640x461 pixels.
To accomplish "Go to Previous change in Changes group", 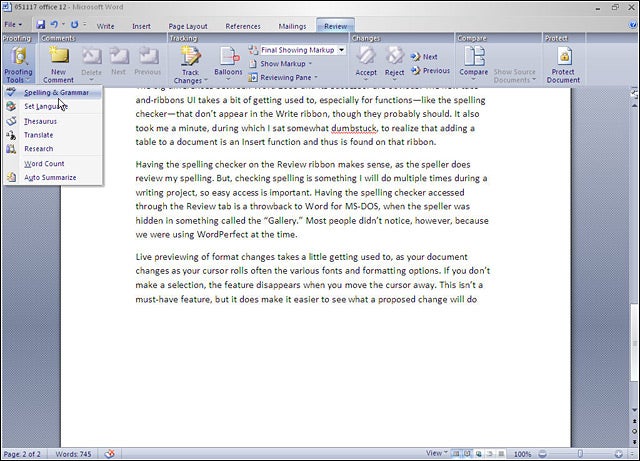I will coord(430,71).
